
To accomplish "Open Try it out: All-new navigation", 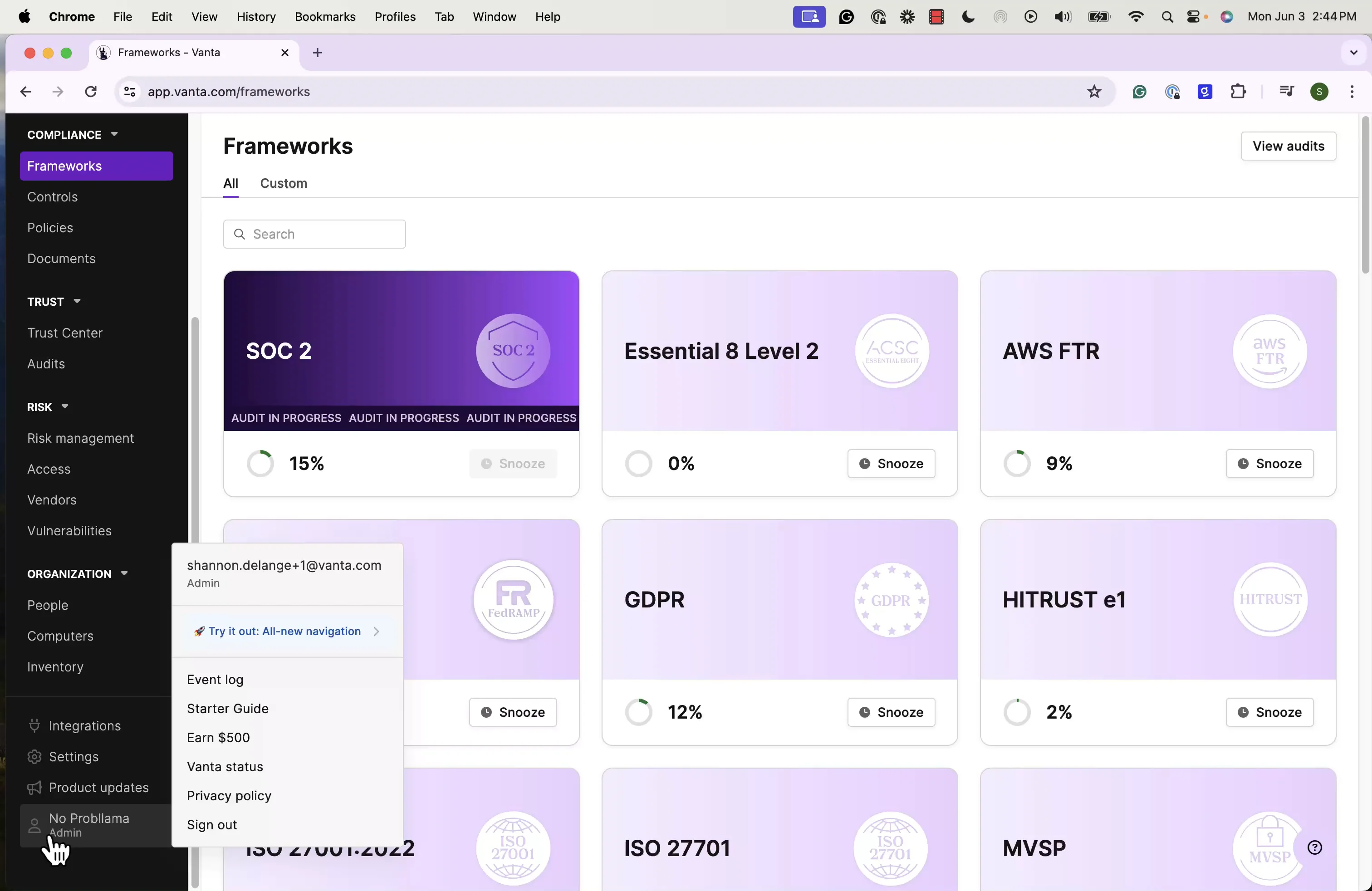I will [287, 632].
